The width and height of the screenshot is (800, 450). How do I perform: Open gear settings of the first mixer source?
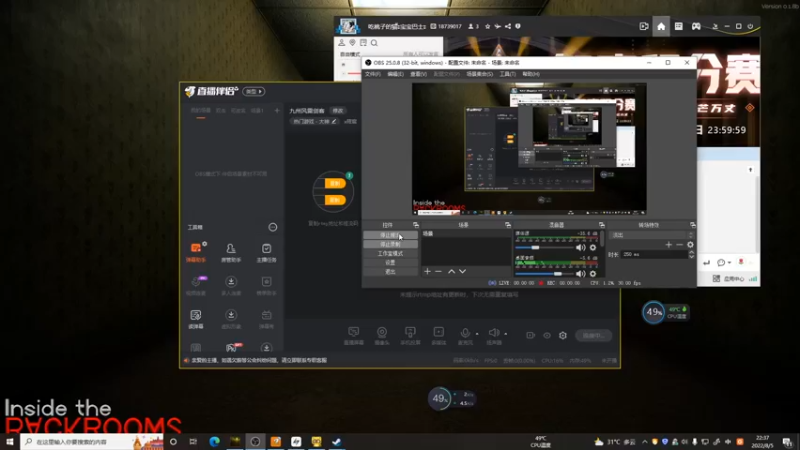click(593, 247)
